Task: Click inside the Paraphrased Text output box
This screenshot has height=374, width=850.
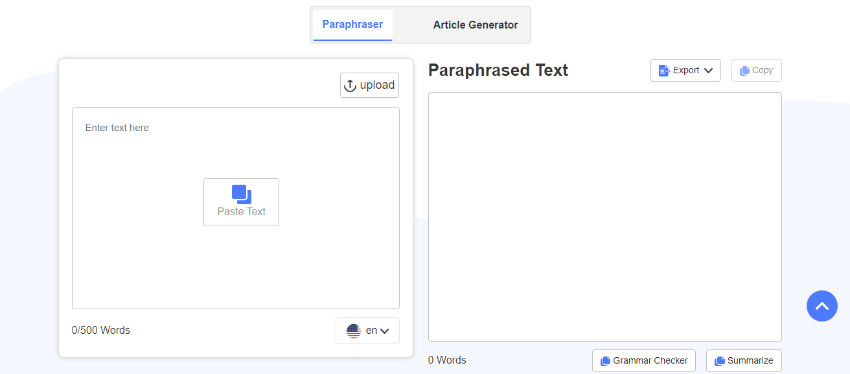Action: [605, 217]
